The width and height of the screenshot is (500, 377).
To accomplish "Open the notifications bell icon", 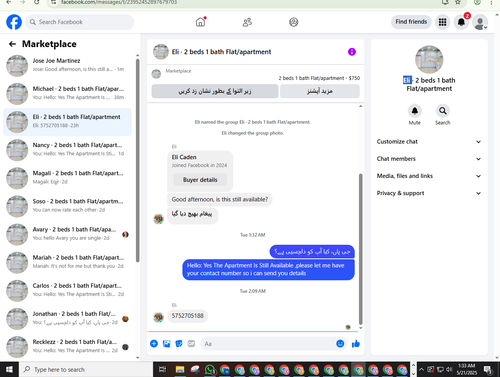I will pos(461,22).
